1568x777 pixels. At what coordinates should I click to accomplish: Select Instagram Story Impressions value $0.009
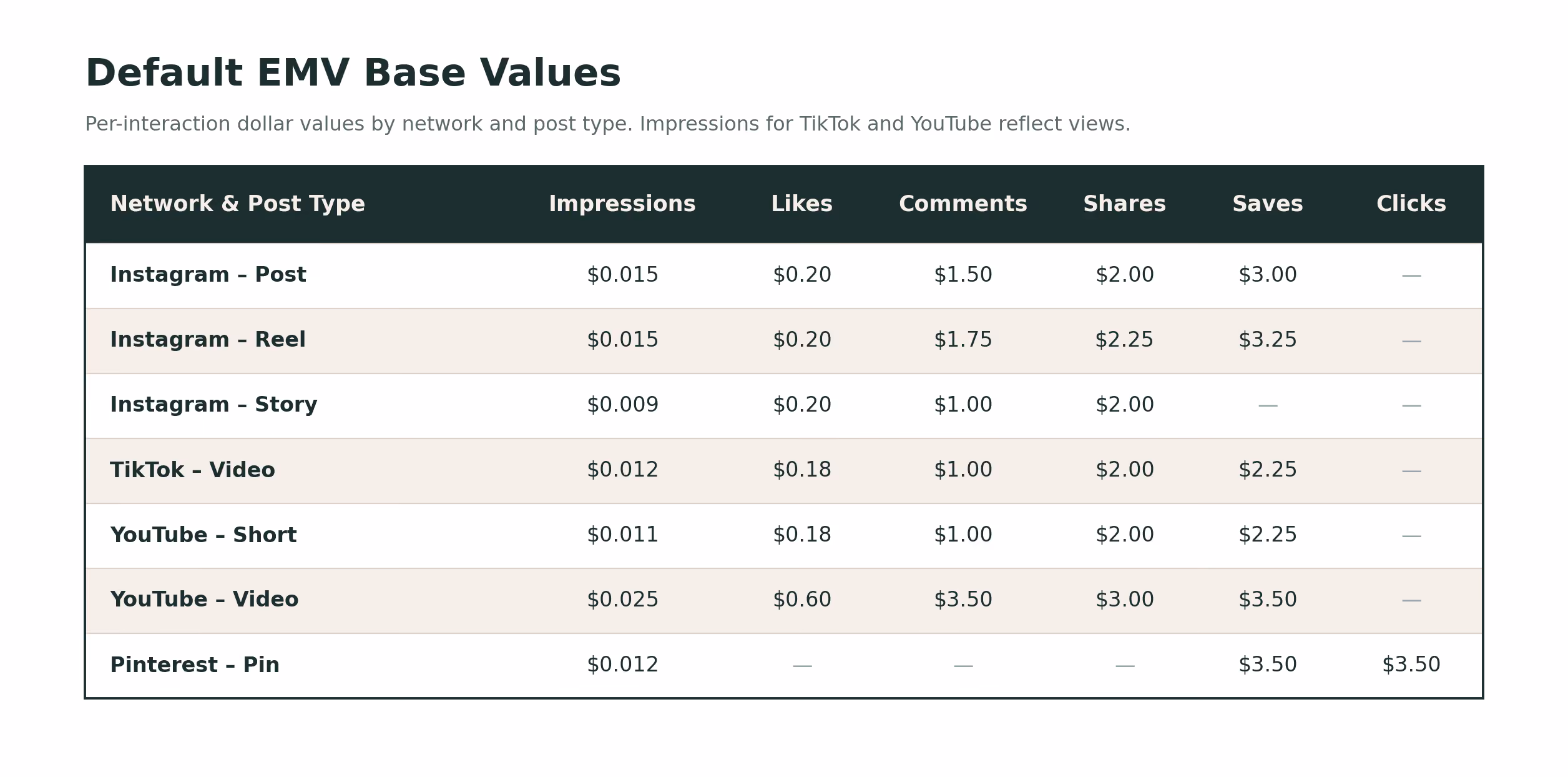[x=622, y=405]
